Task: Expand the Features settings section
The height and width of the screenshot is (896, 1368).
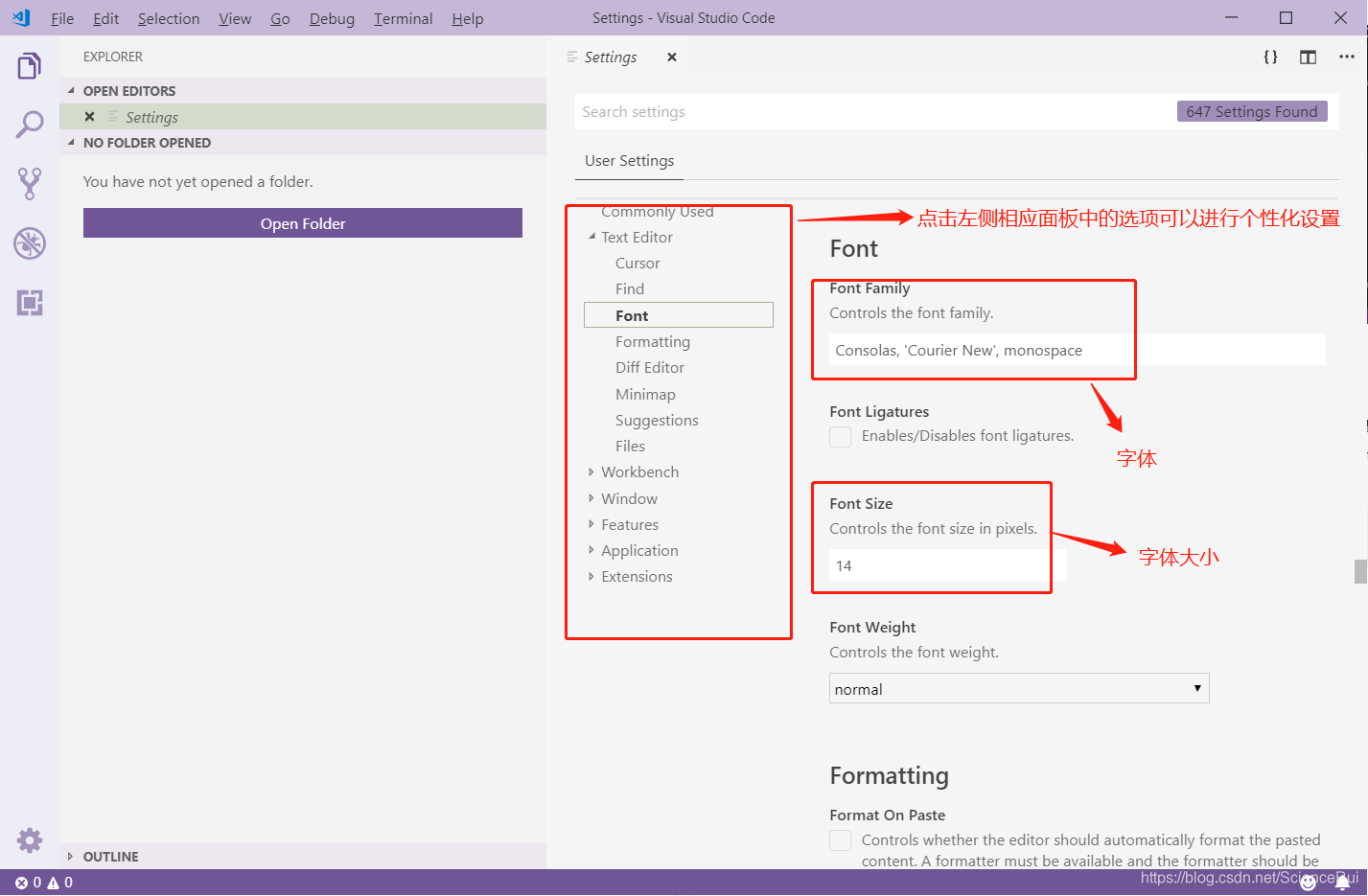Action: point(591,524)
